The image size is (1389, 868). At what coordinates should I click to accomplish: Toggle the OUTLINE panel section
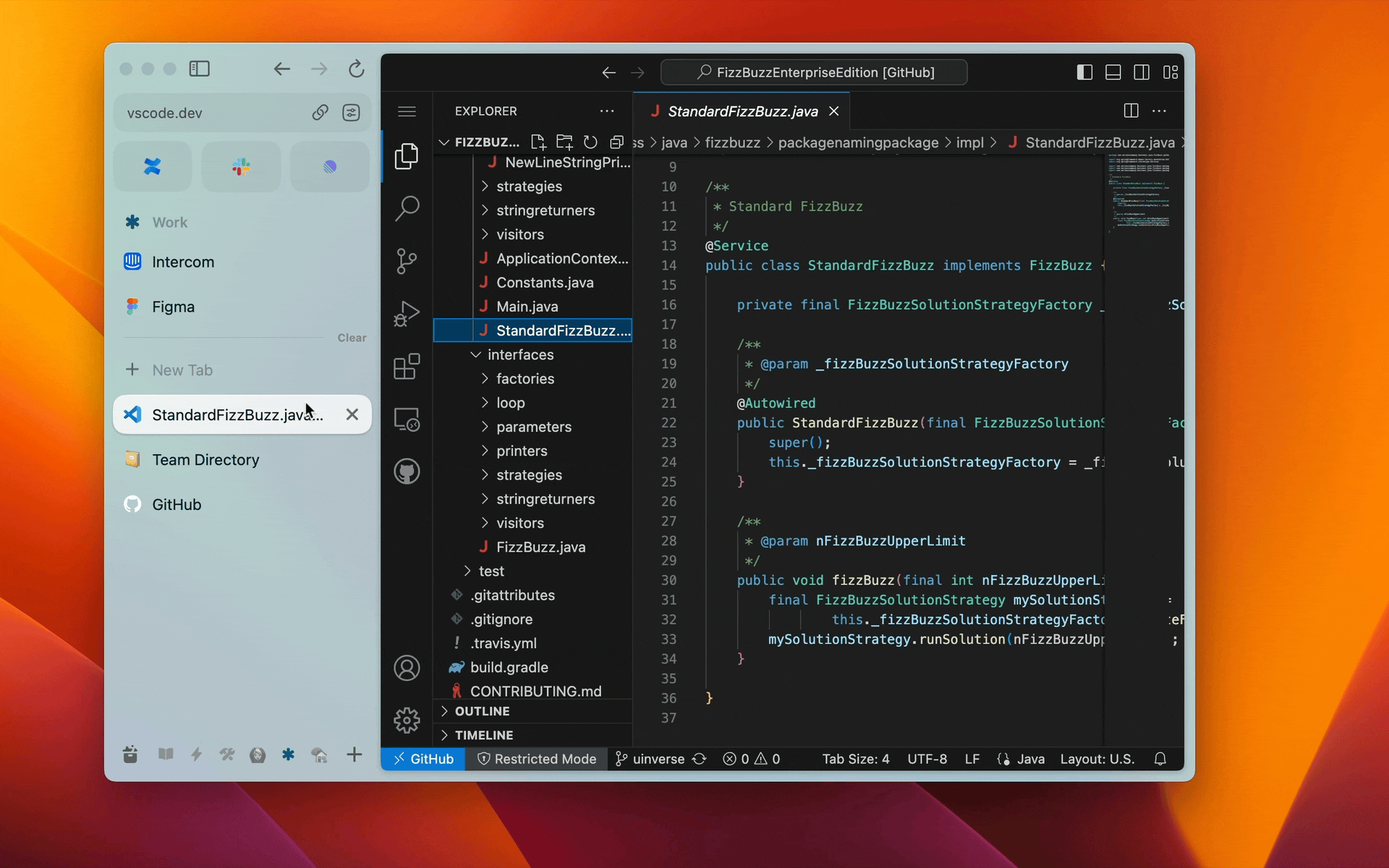(x=481, y=710)
